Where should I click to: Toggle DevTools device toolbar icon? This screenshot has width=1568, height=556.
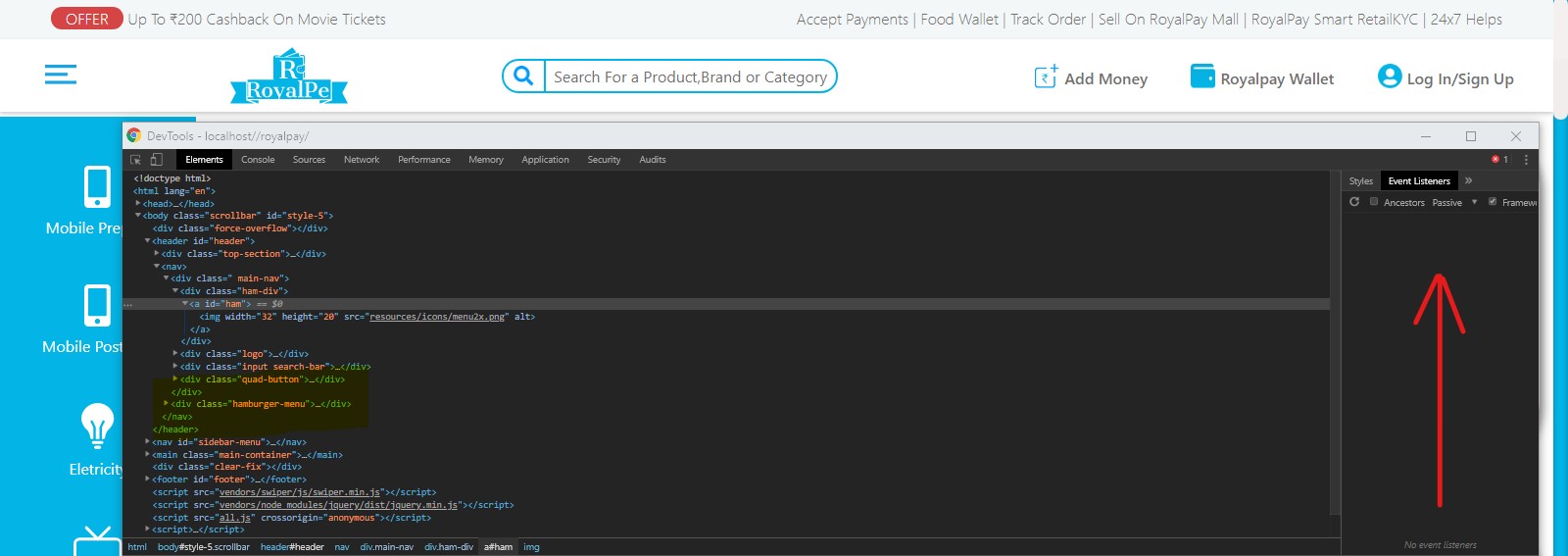[156, 159]
